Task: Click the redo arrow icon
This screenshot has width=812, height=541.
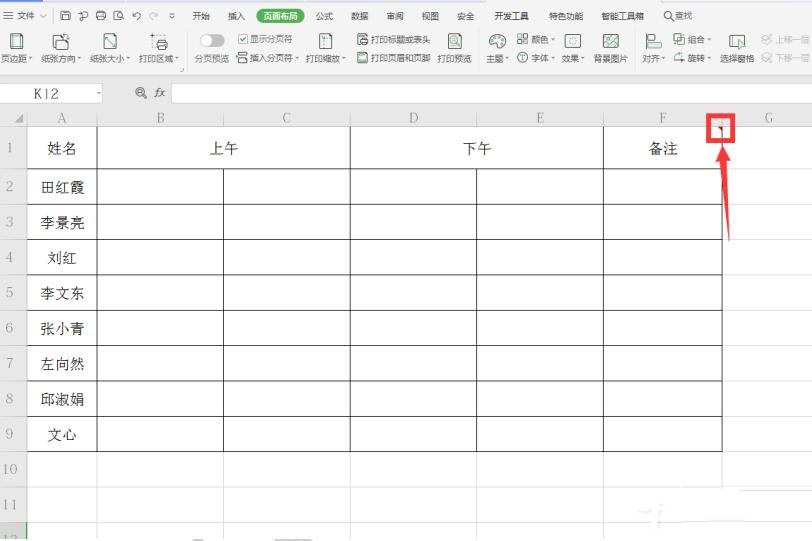Action: click(153, 16)
